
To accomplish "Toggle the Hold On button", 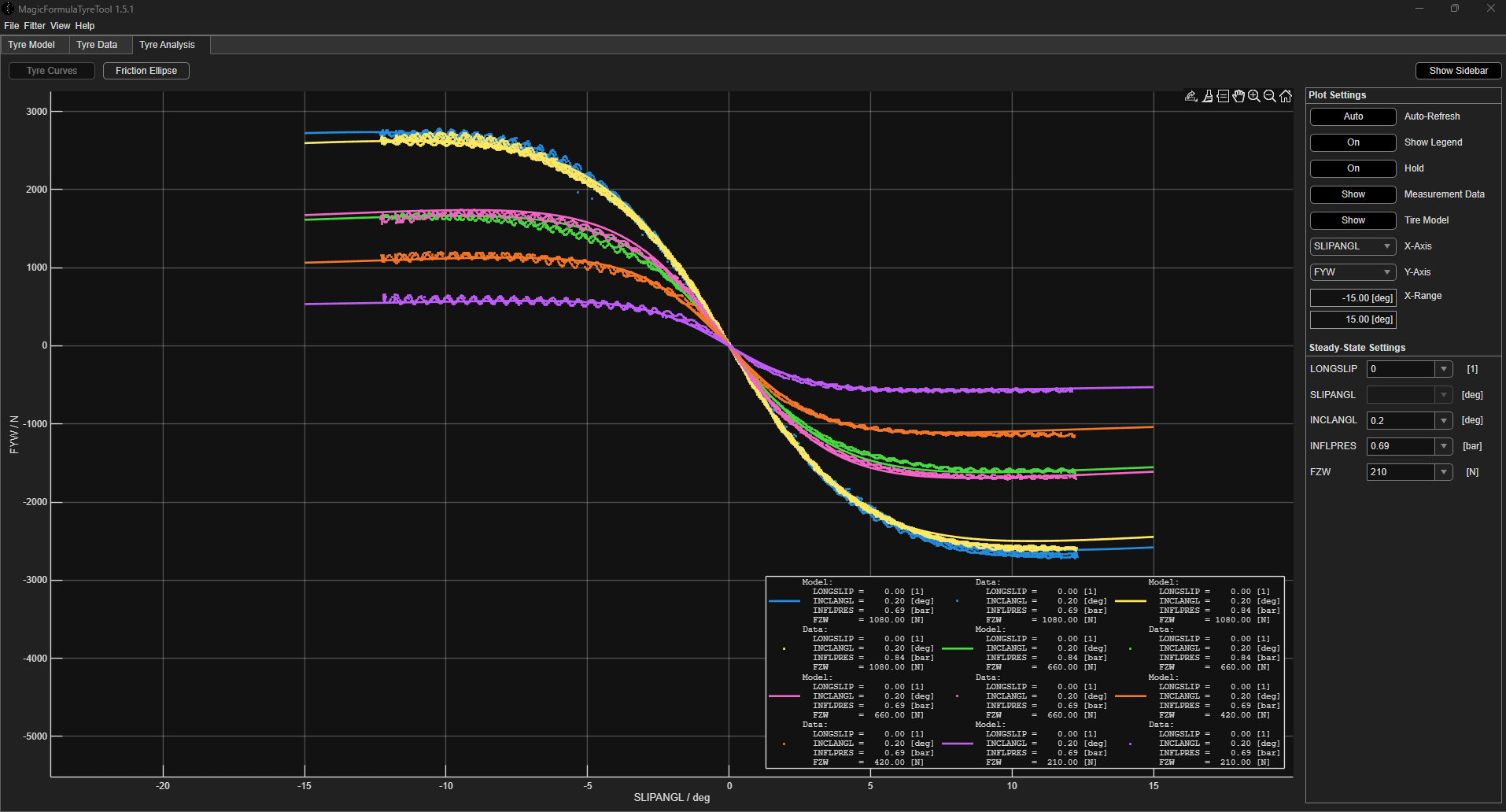I will [1353, 168].
